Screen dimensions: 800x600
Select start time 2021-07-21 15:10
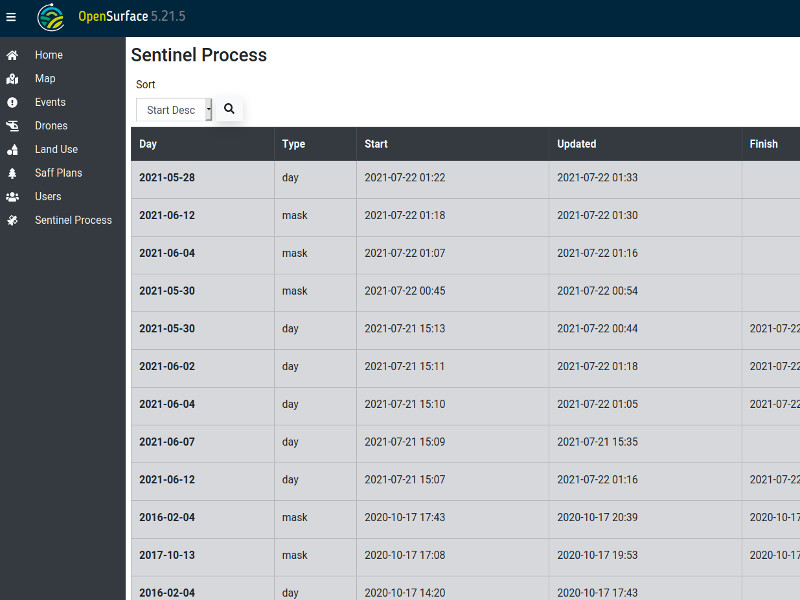coord(405,404)
